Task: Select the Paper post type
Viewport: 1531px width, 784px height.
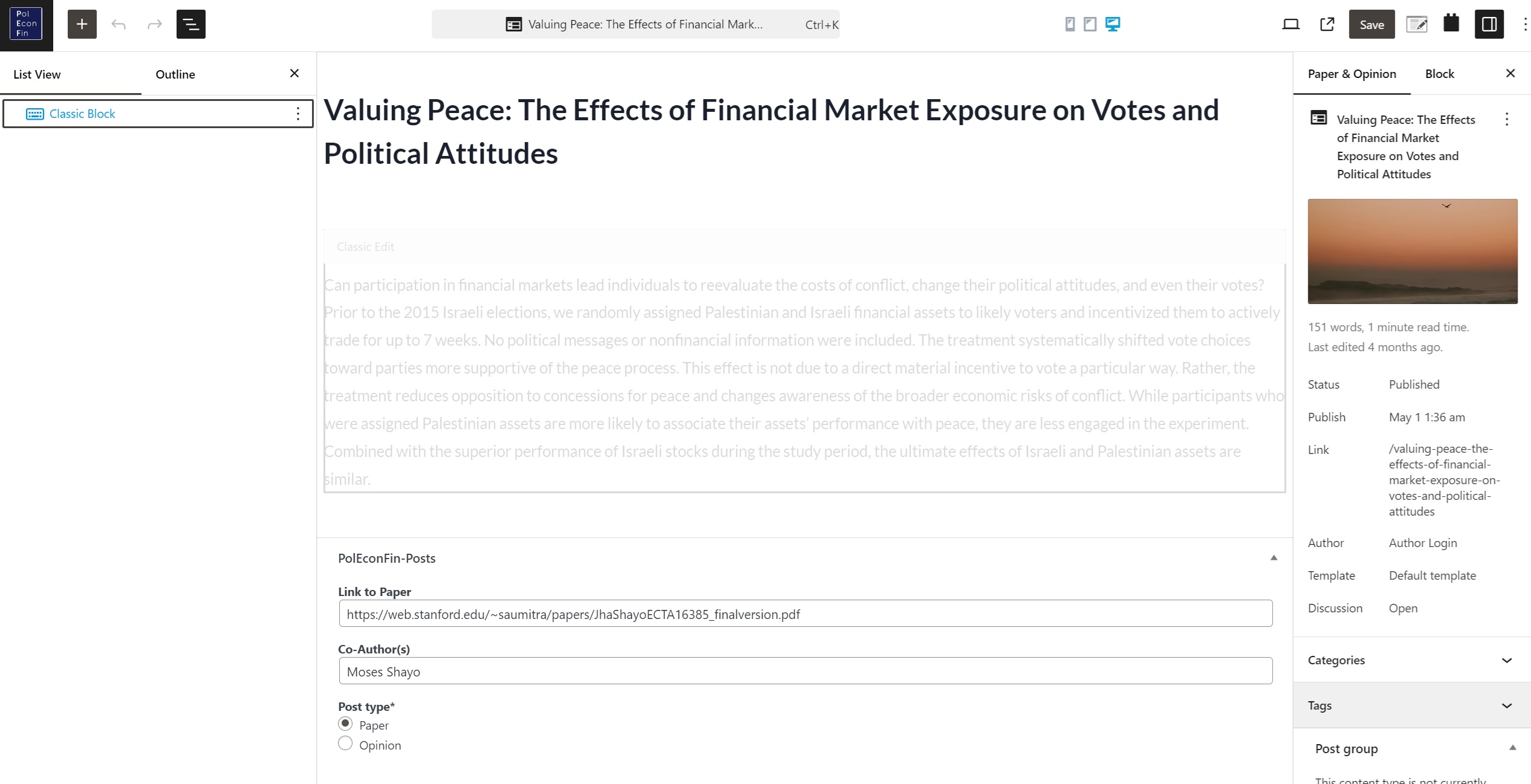Action: pos(345,724)
